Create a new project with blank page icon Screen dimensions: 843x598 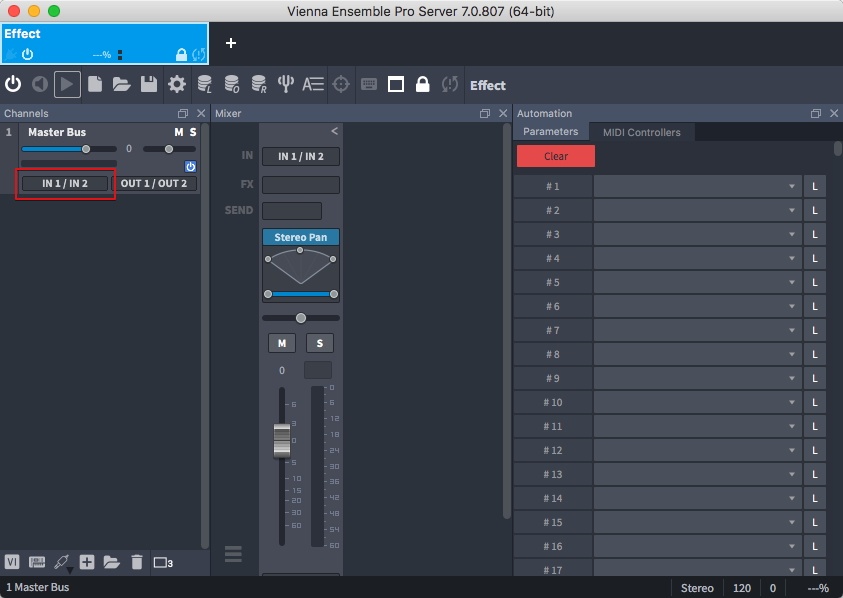tap(95, 84)
